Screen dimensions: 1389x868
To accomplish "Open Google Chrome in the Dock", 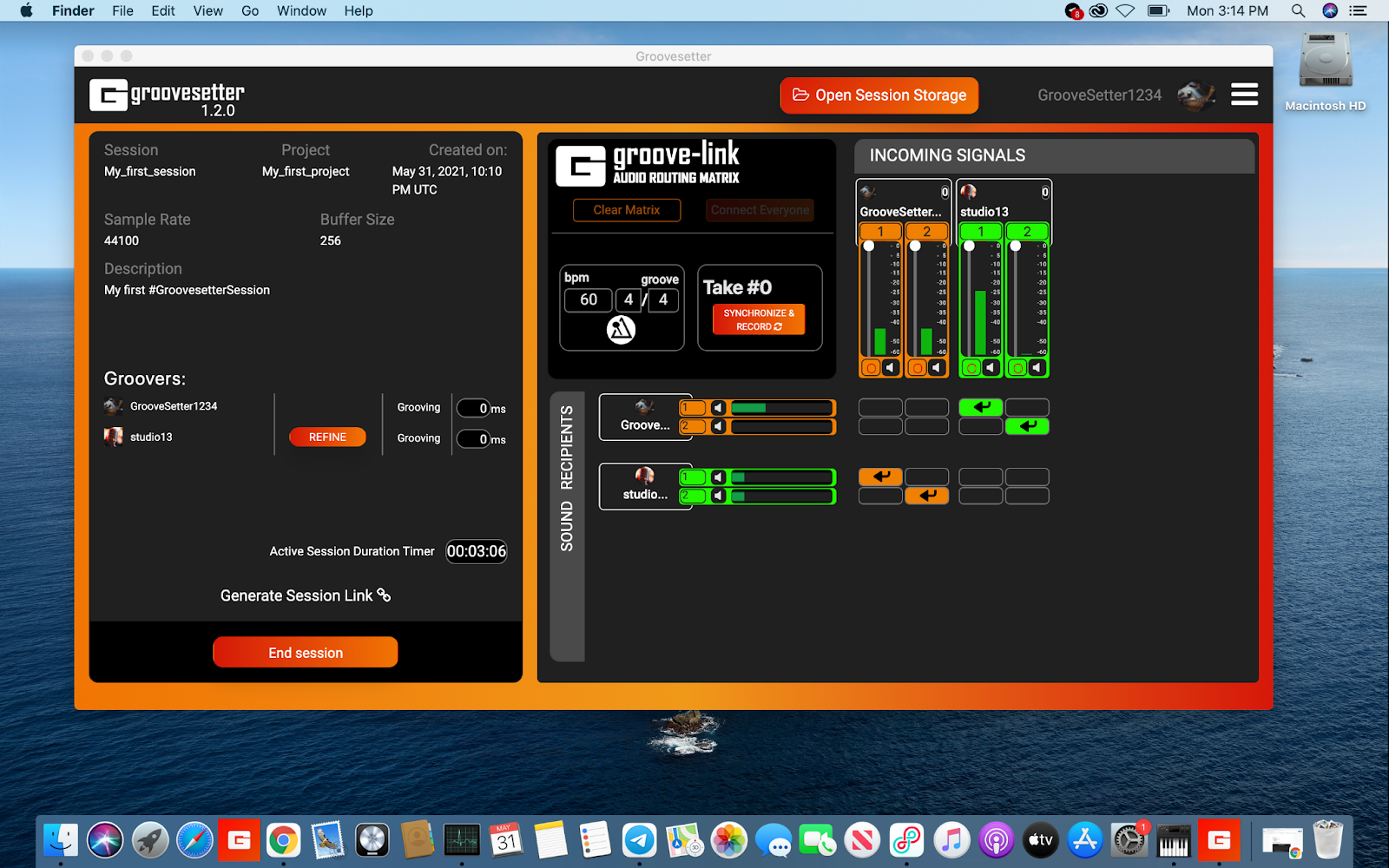I will point(283,840).
